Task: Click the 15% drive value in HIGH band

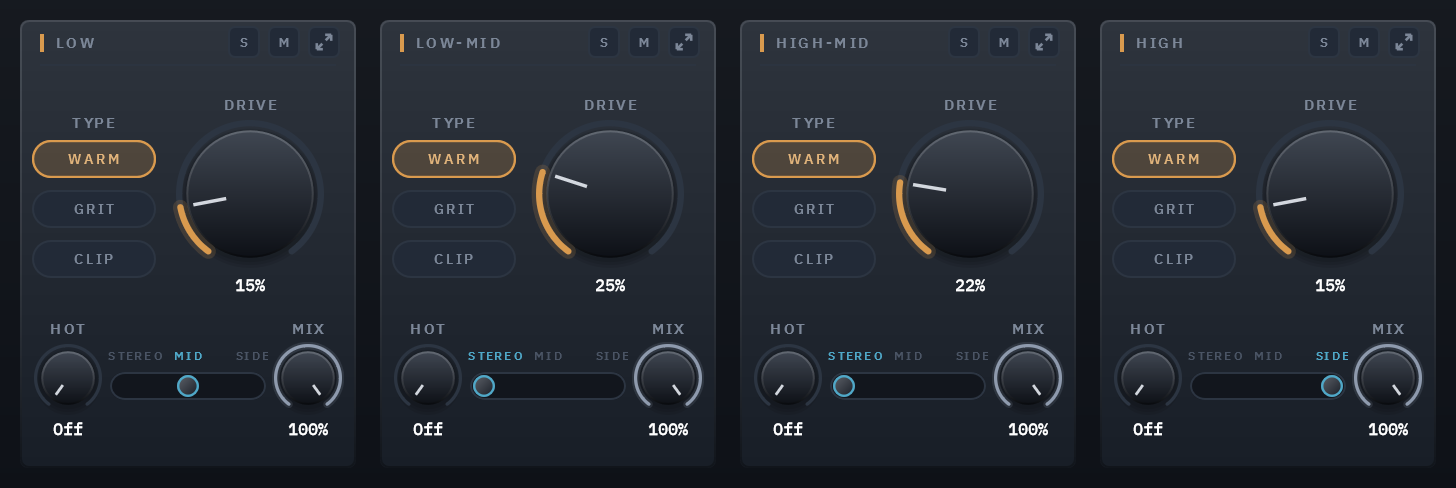Action: click(x=1330, y=286)
